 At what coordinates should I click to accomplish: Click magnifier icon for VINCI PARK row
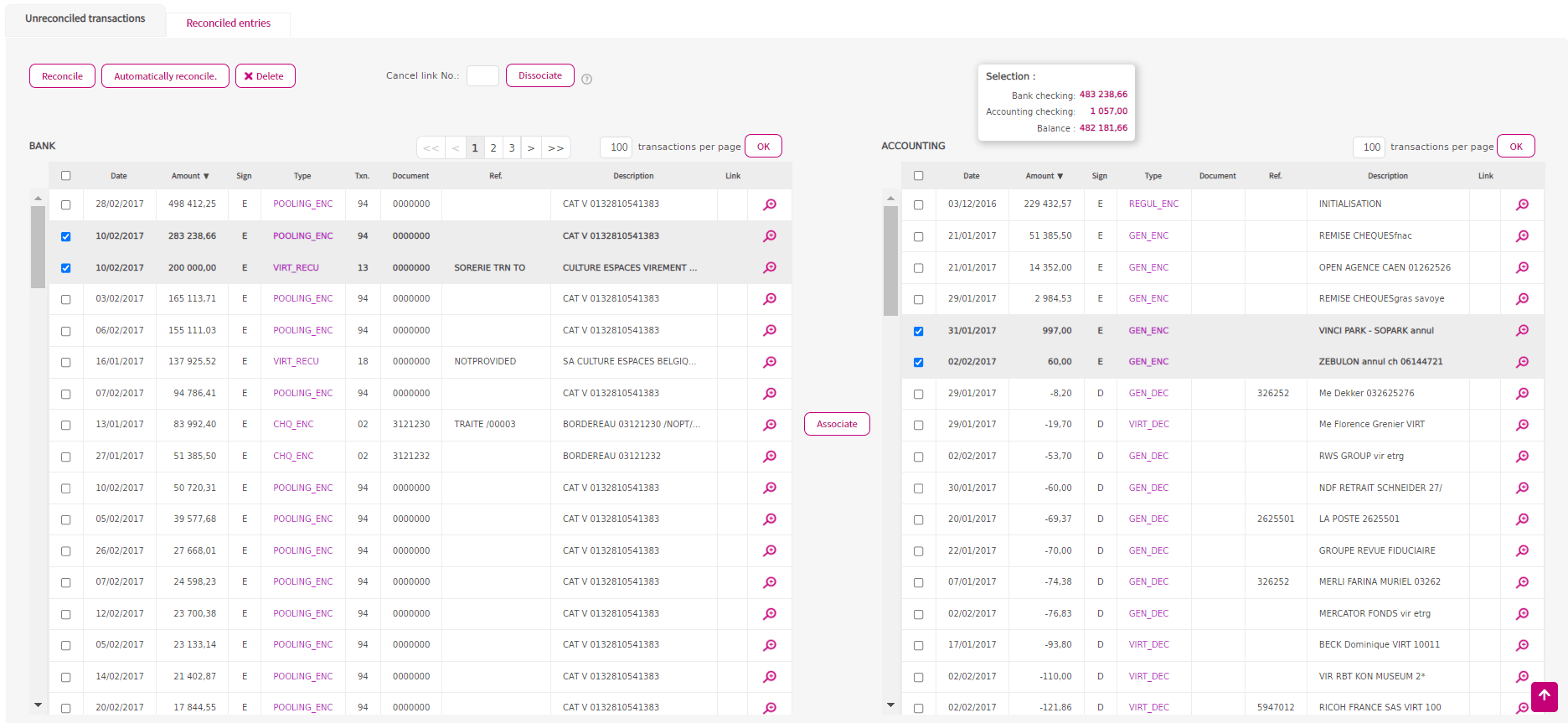pyautogui.click(x=1522, y=330)
